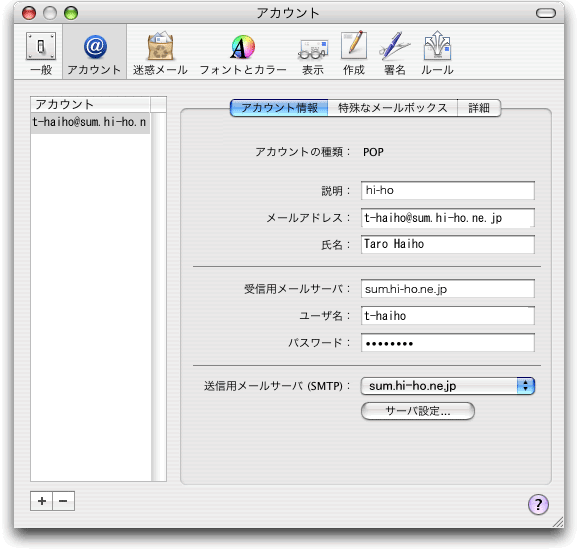Open the 作成 composing preferences

354,53
